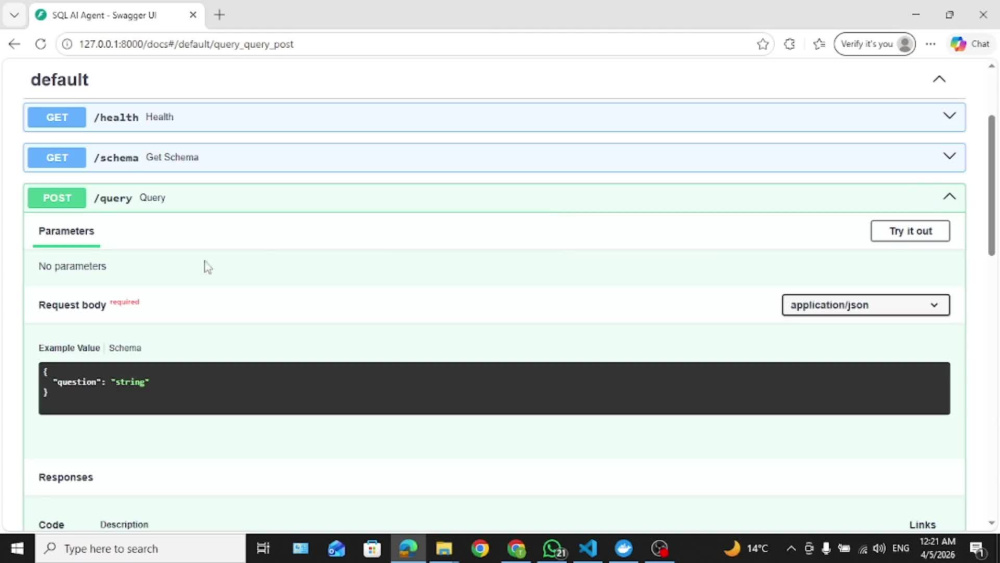This screenshot has width=1000, height=563.
Task: Expand the GET /schema endpoint
Action: (x=949, y=156)
